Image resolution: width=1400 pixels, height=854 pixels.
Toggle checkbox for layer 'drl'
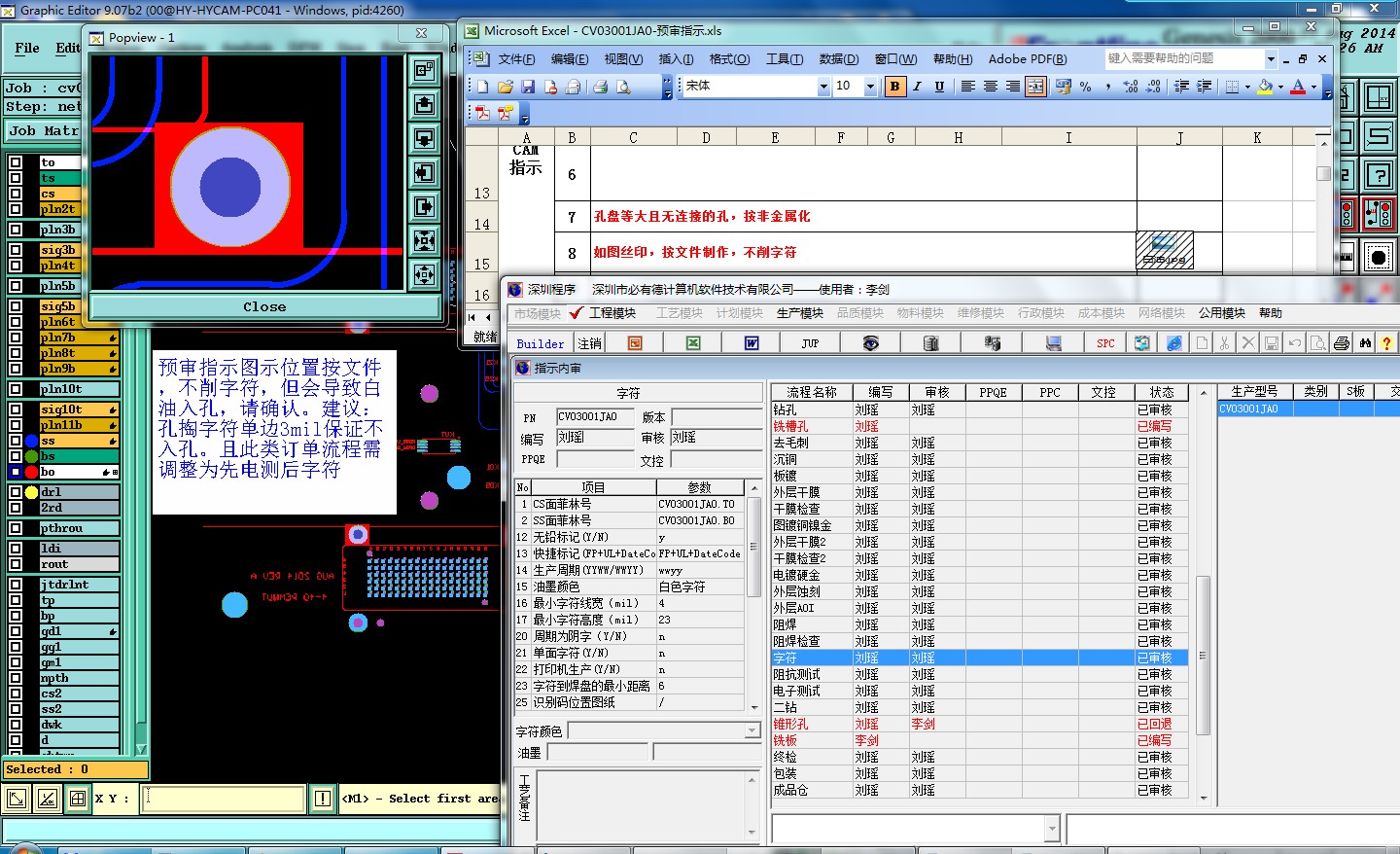click(16, 492)
